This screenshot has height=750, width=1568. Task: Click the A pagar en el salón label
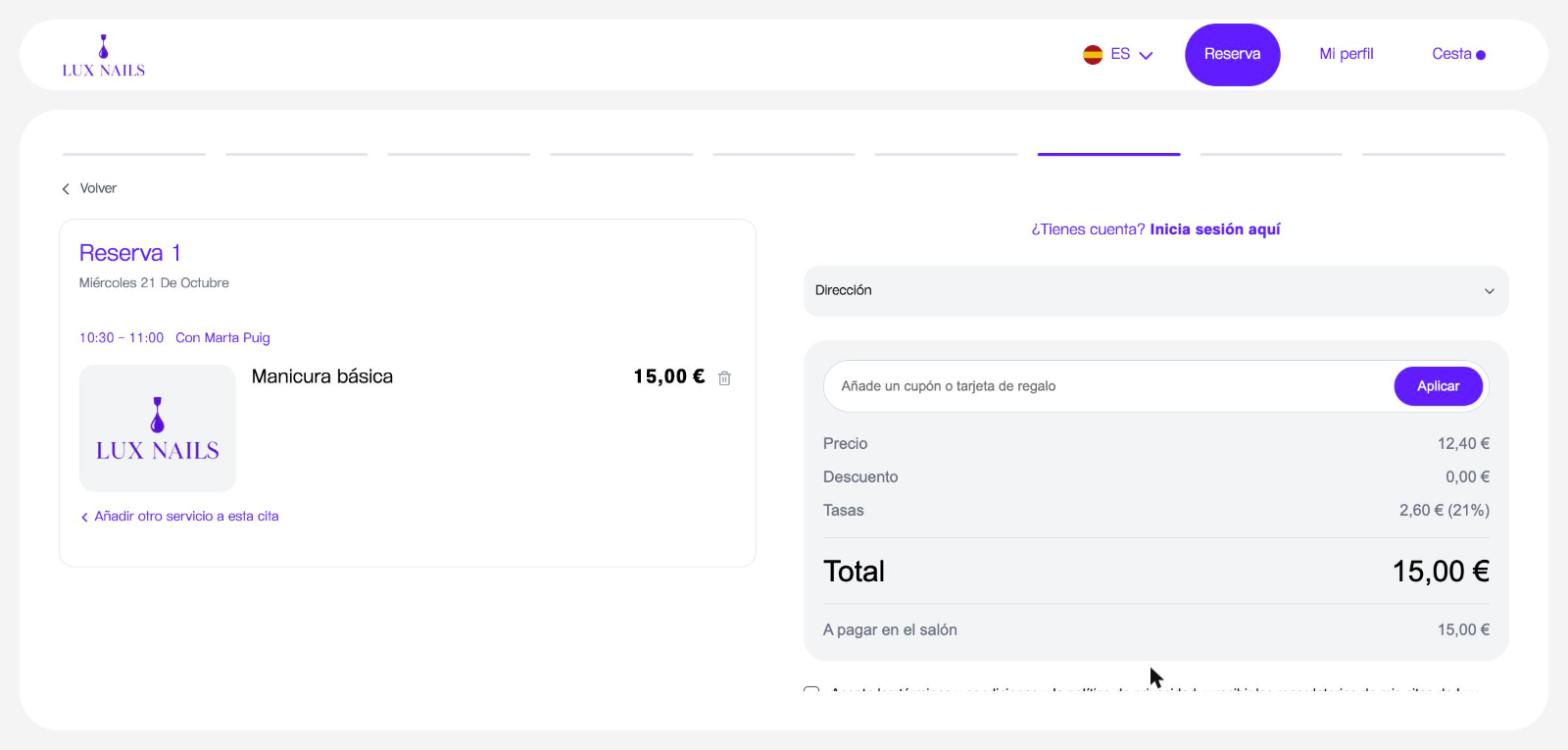(890, 630)
